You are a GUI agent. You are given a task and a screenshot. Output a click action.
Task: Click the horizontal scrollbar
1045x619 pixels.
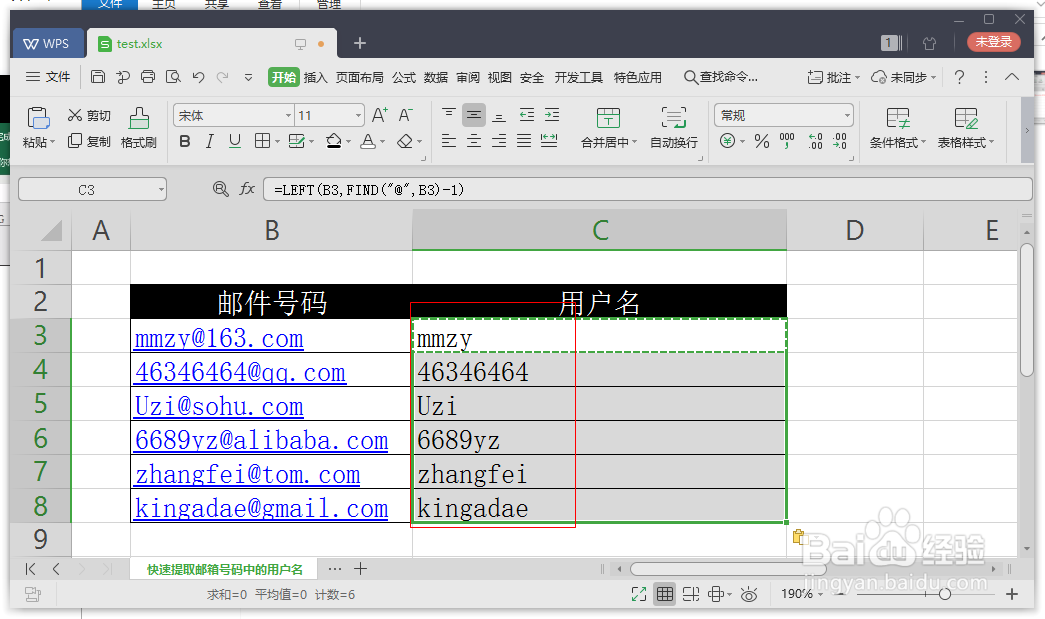[x=728, y=569]
